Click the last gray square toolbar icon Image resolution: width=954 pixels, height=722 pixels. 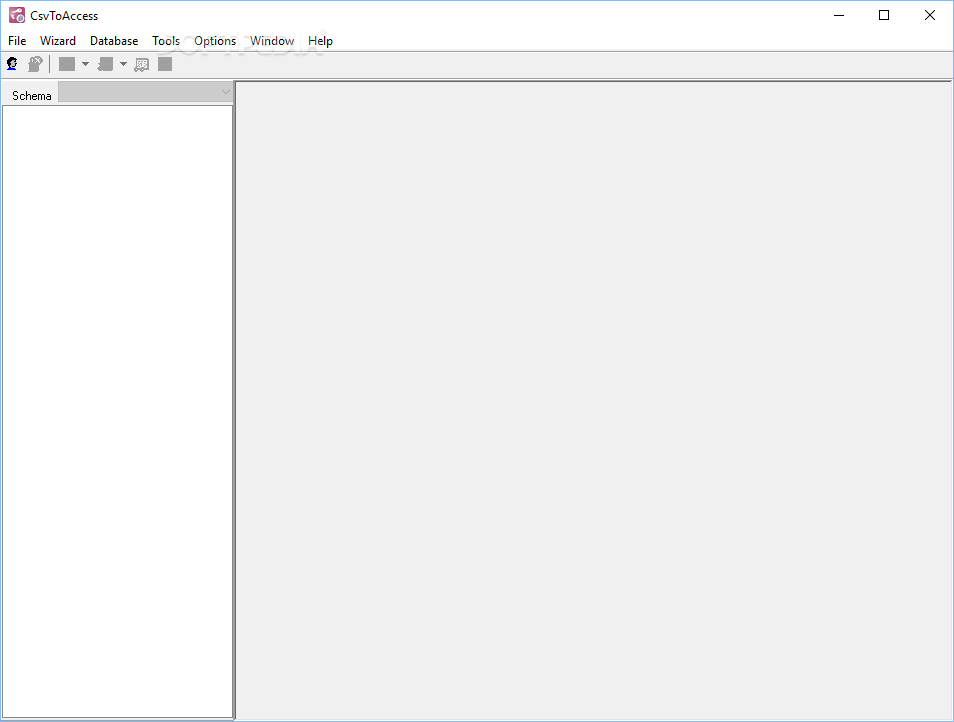(165, 64)
